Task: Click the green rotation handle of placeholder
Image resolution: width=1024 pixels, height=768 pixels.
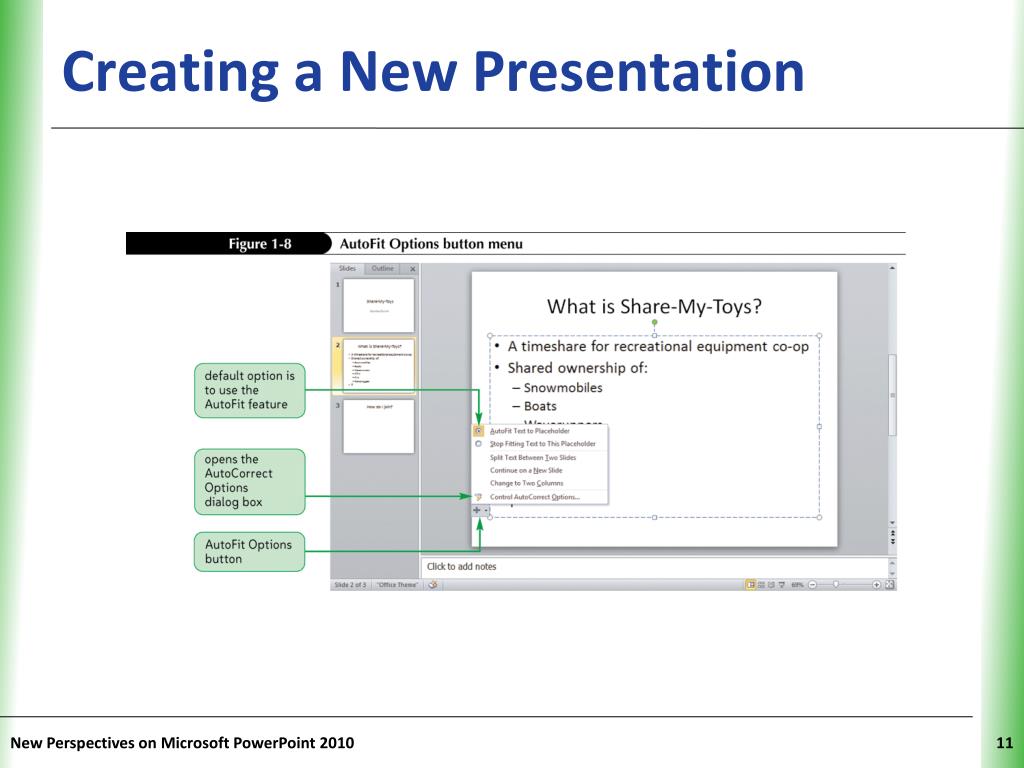Action: click(x=654, y=323)
